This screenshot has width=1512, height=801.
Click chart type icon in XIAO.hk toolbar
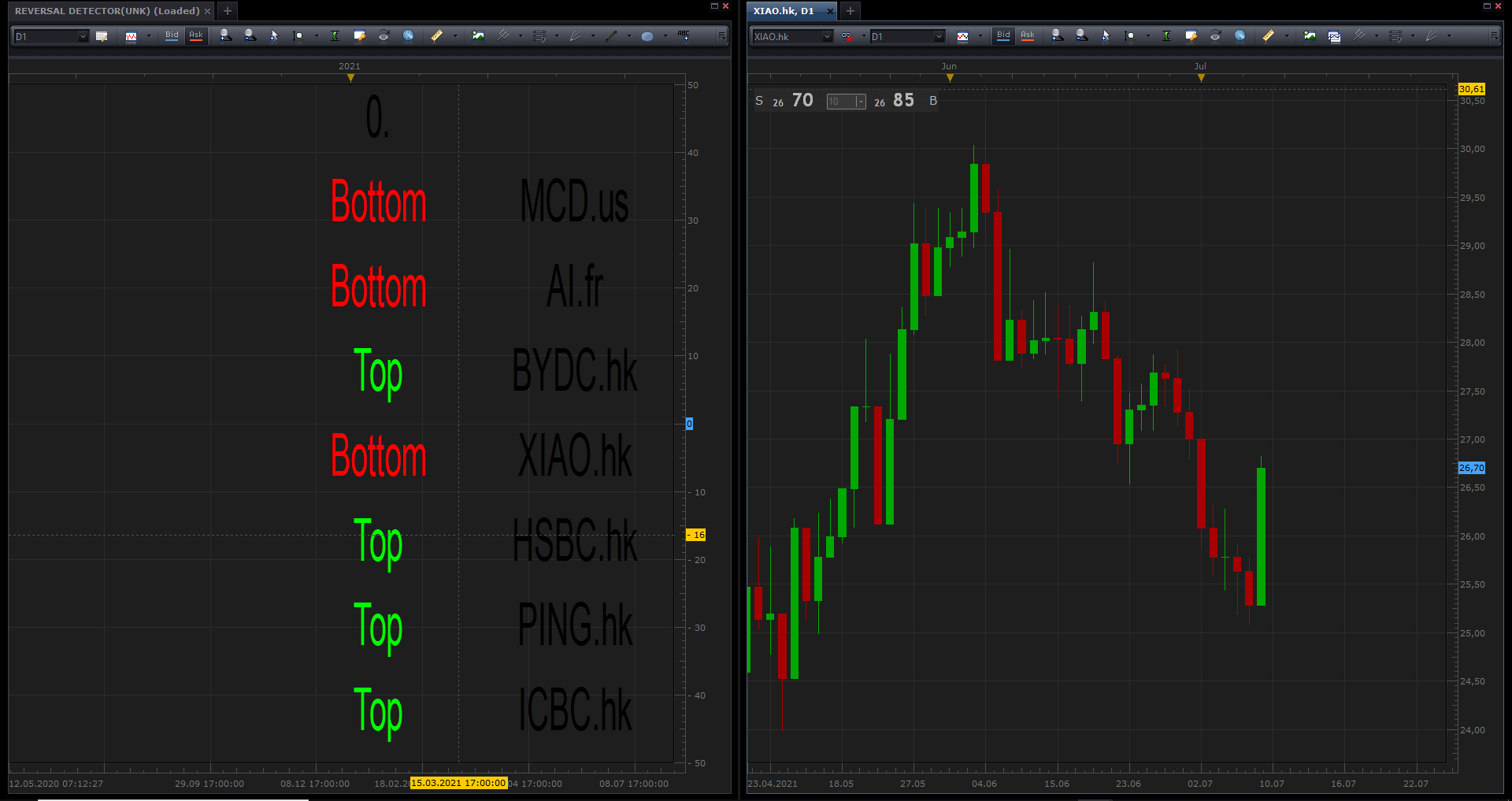coord(962,36)
